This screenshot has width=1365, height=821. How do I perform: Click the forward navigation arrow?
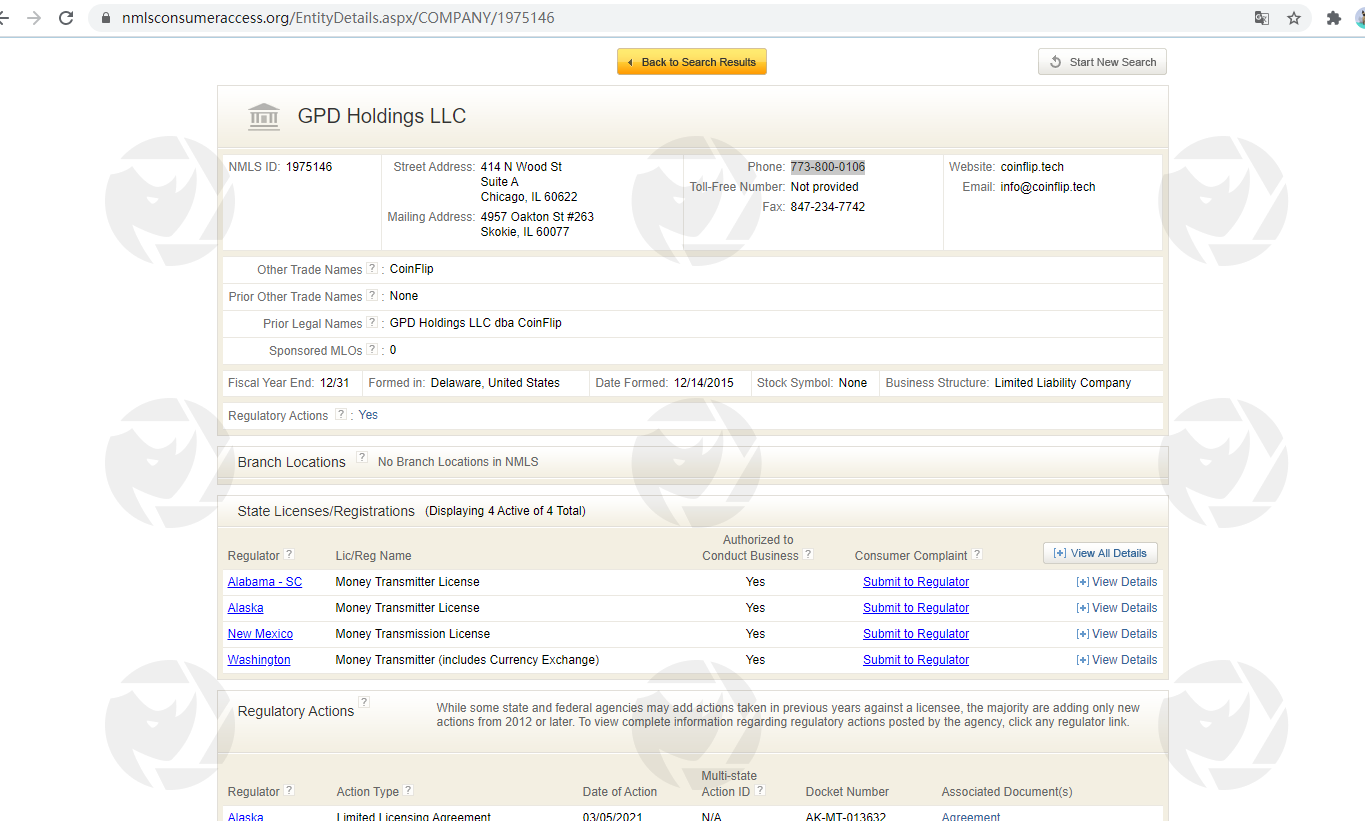(x=34, y=18)
